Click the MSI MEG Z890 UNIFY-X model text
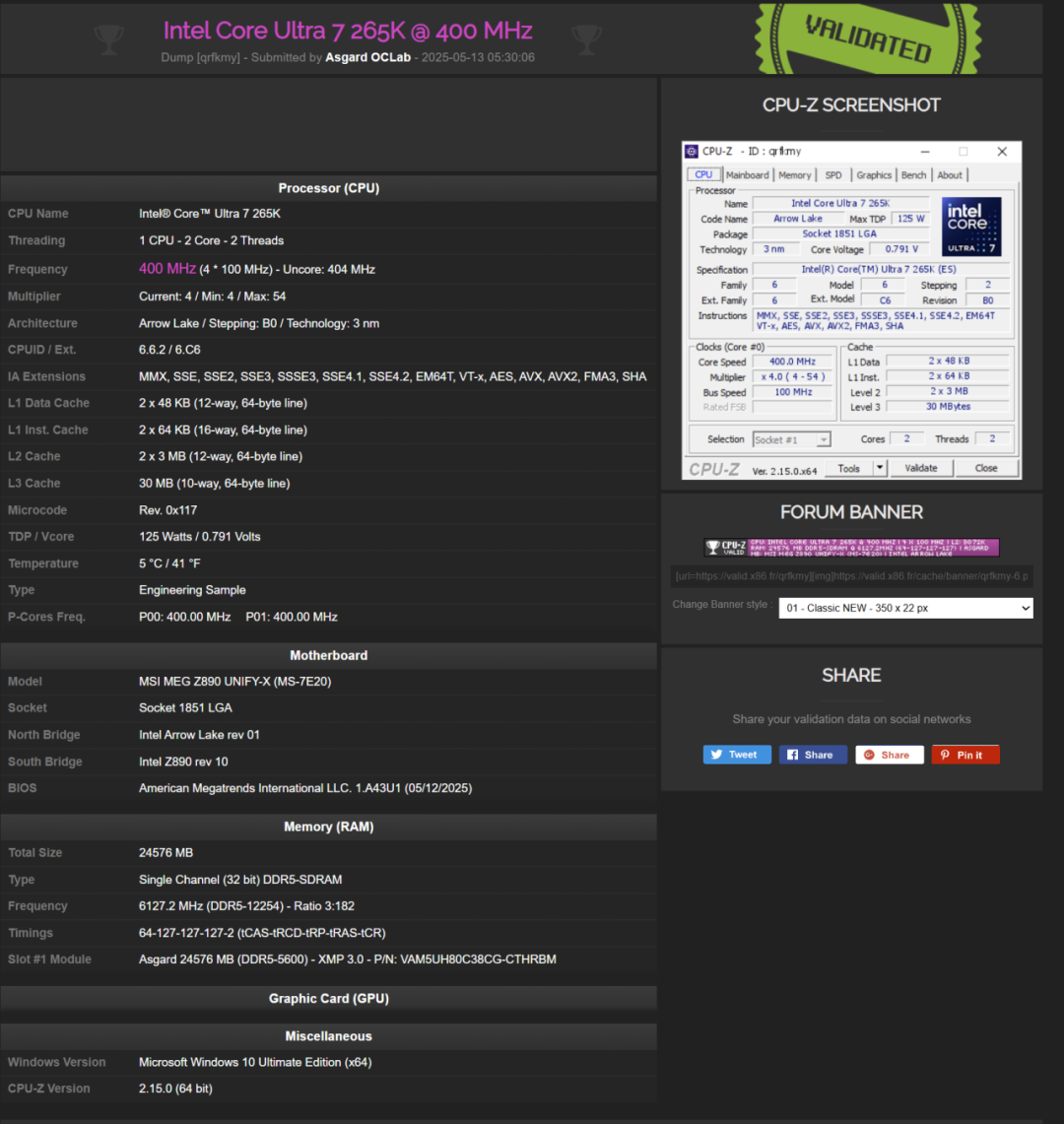Viewport: 1064px width, 1124px height. coord(235,682)
